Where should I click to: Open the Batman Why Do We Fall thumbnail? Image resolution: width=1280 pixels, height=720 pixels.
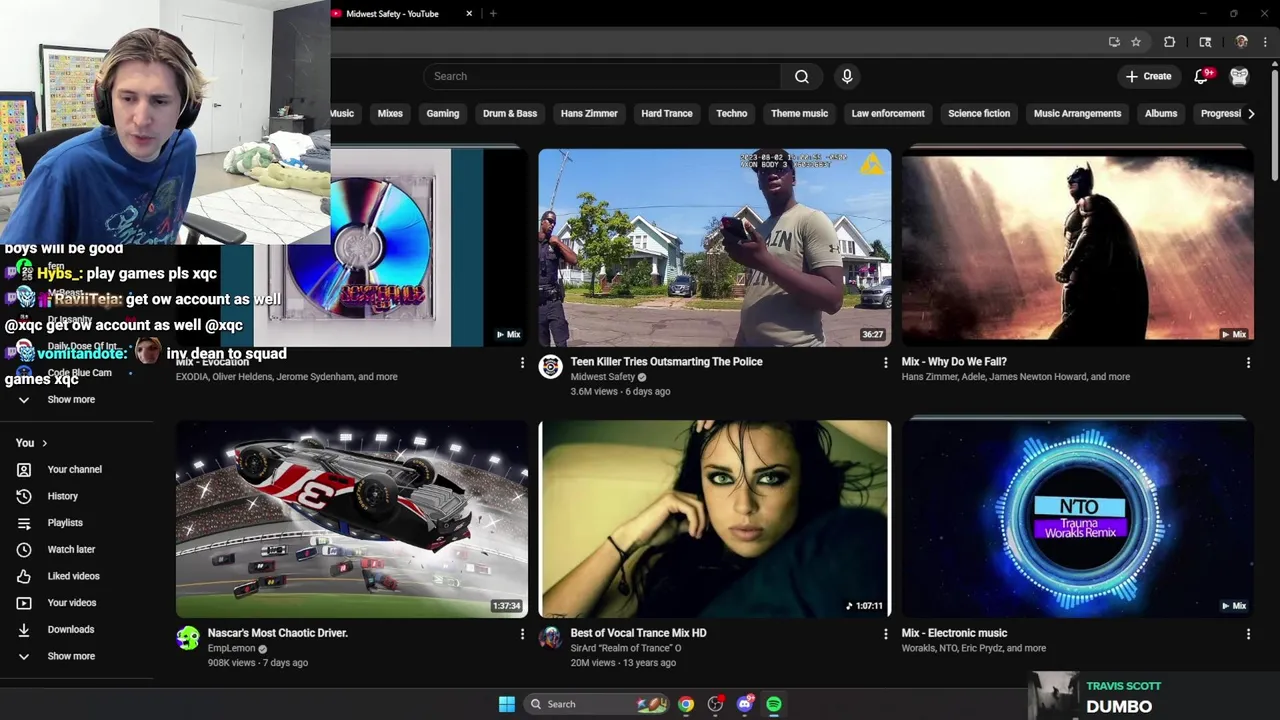[x=1077, y=248]
